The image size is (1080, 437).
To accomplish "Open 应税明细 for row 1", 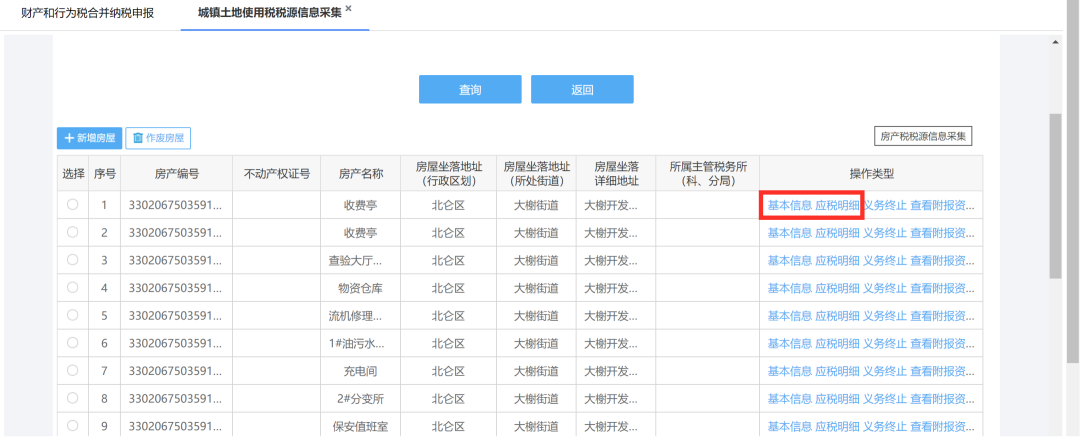I will 837,205.
